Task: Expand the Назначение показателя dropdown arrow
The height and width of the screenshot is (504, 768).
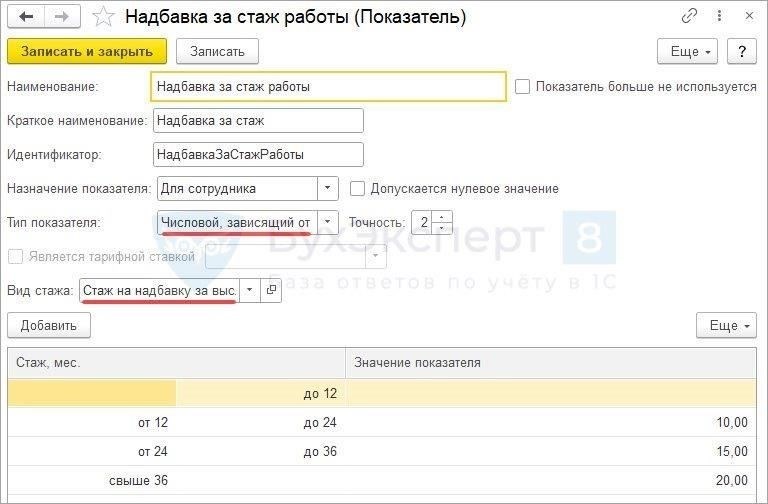Action: pyautogui.click(x=328, y=189)
